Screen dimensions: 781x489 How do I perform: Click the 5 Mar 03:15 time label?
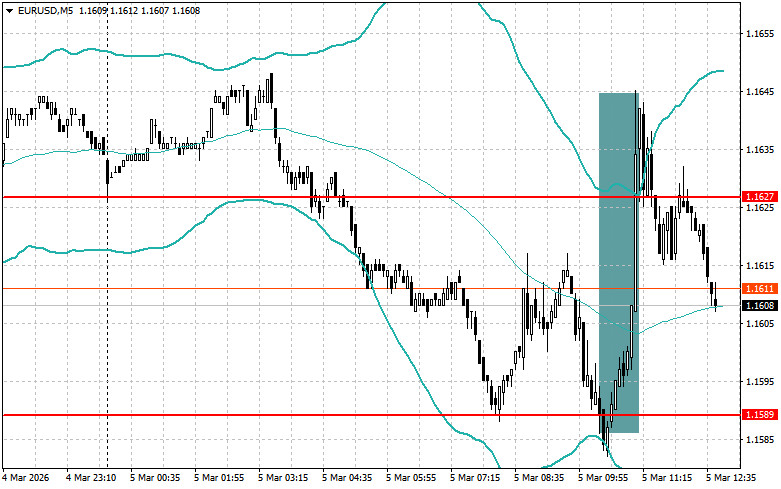point(283,478)
